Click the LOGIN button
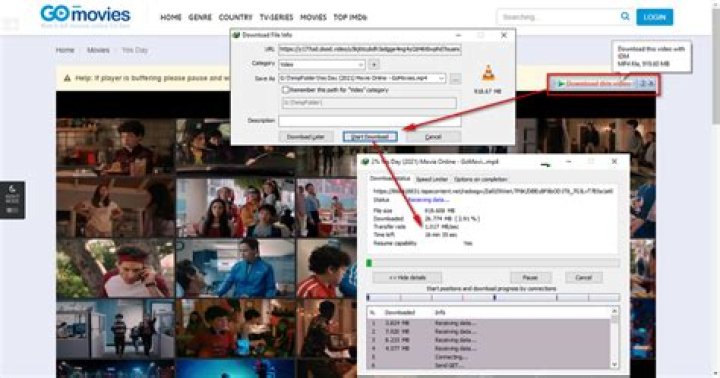The image size is (720, 378). pos(654,17)
